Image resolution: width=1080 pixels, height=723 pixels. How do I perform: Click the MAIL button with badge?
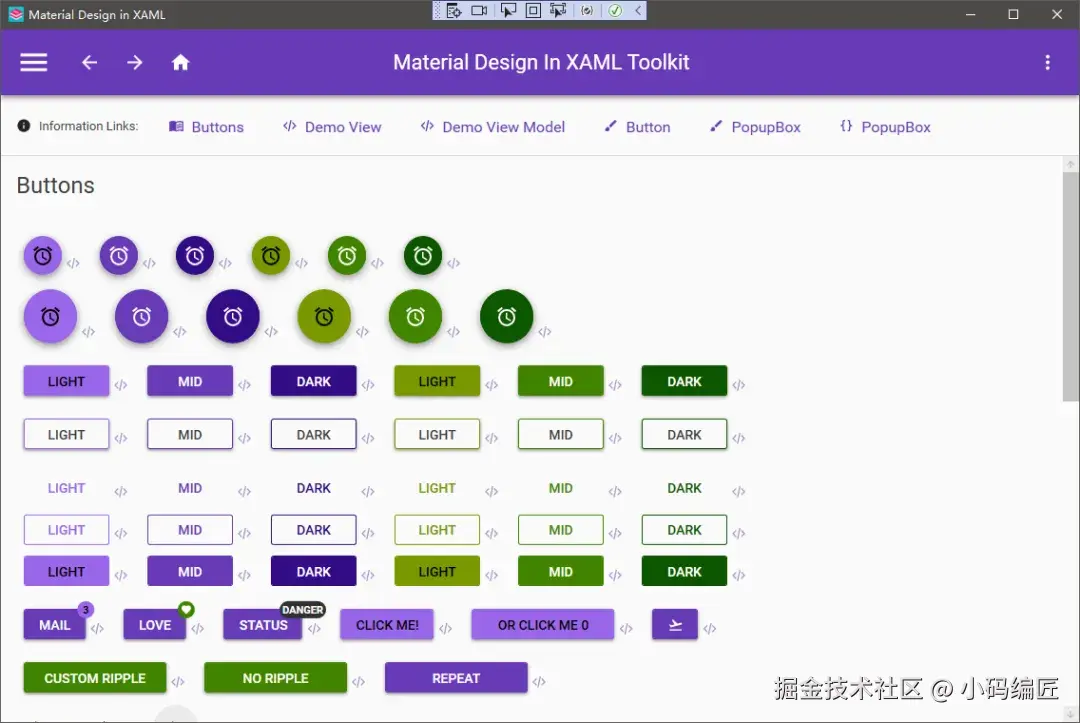54,625
